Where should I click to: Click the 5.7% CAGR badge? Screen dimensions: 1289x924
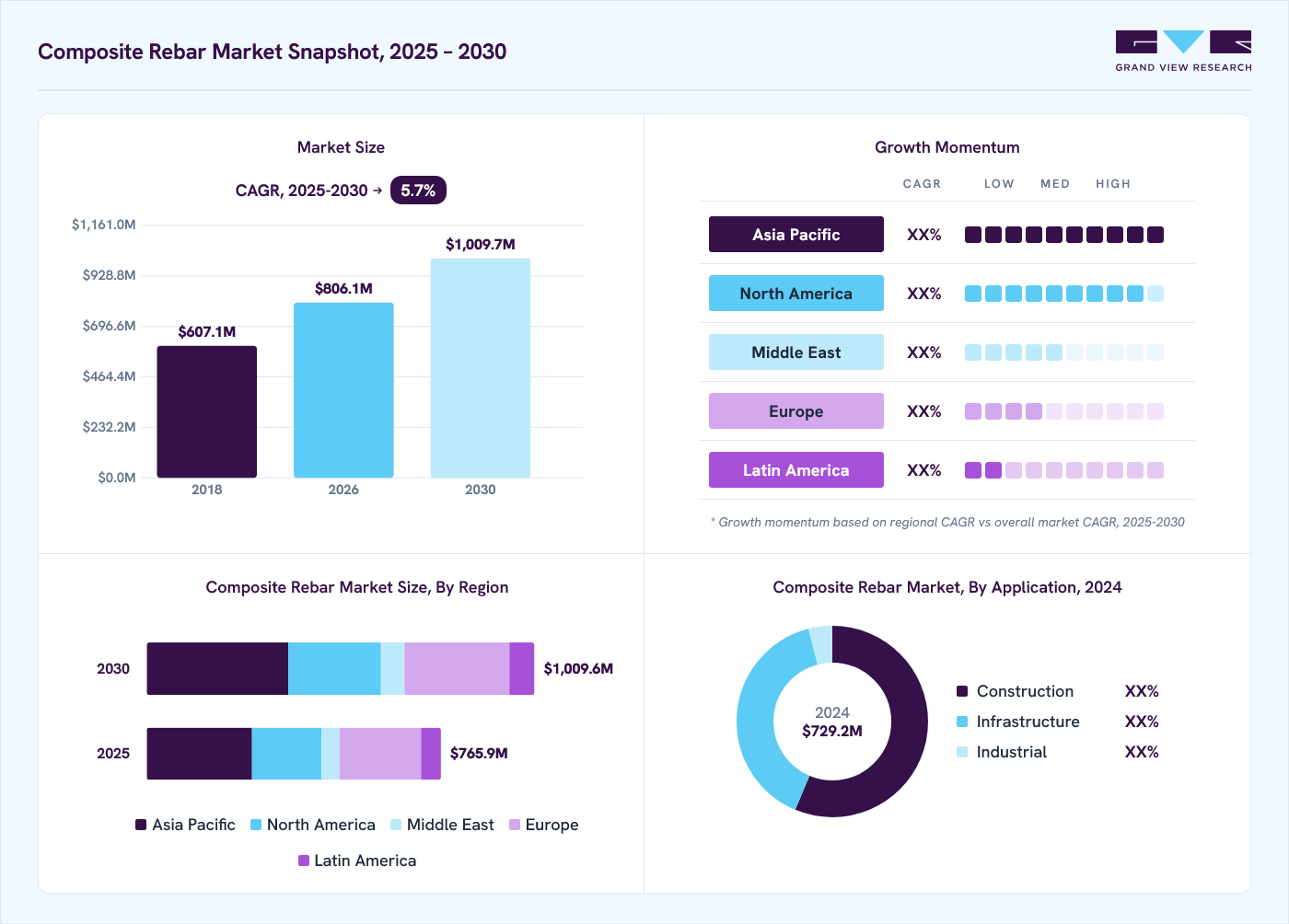pos(418,191)
